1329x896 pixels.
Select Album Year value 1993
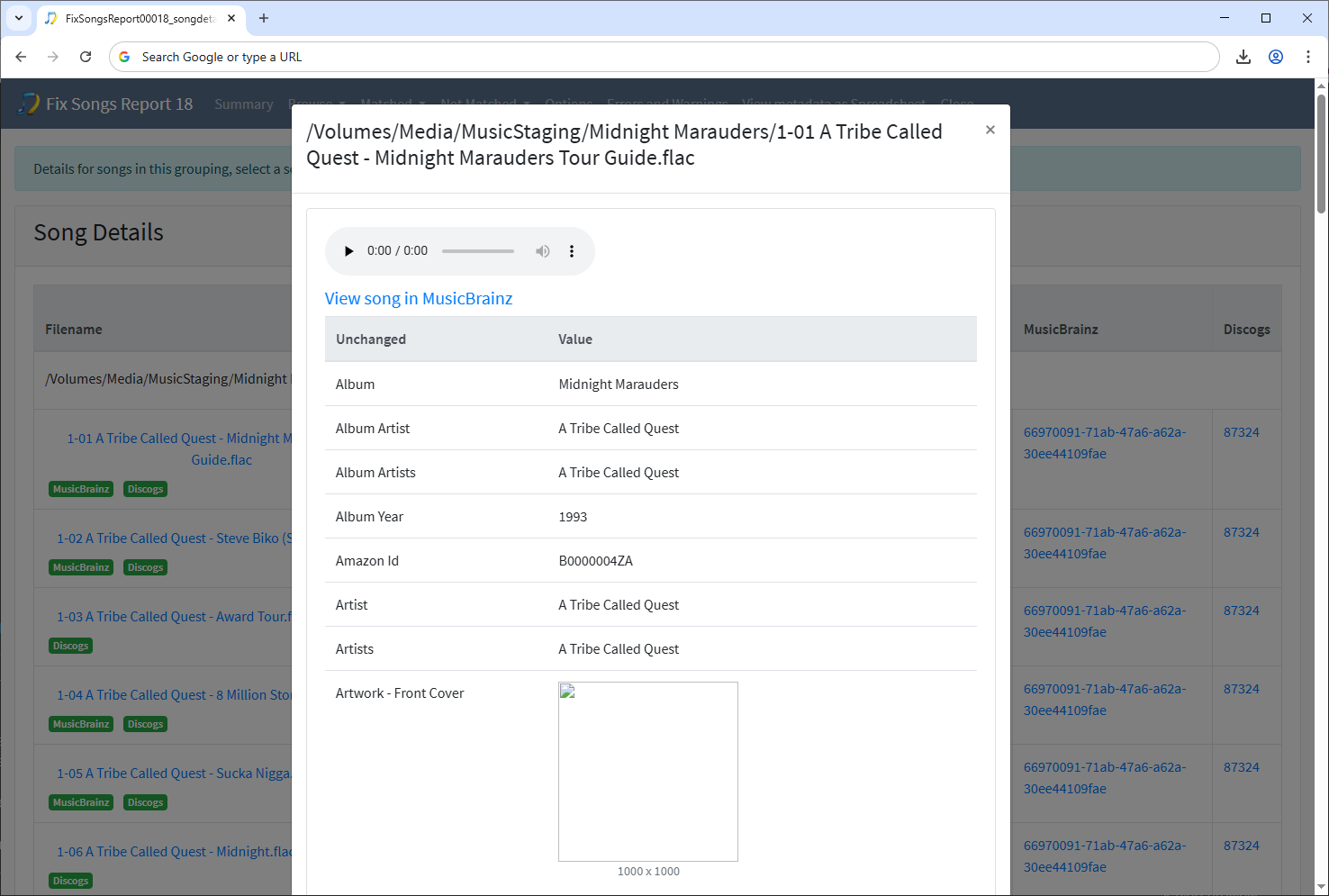[x=573, y=517]
